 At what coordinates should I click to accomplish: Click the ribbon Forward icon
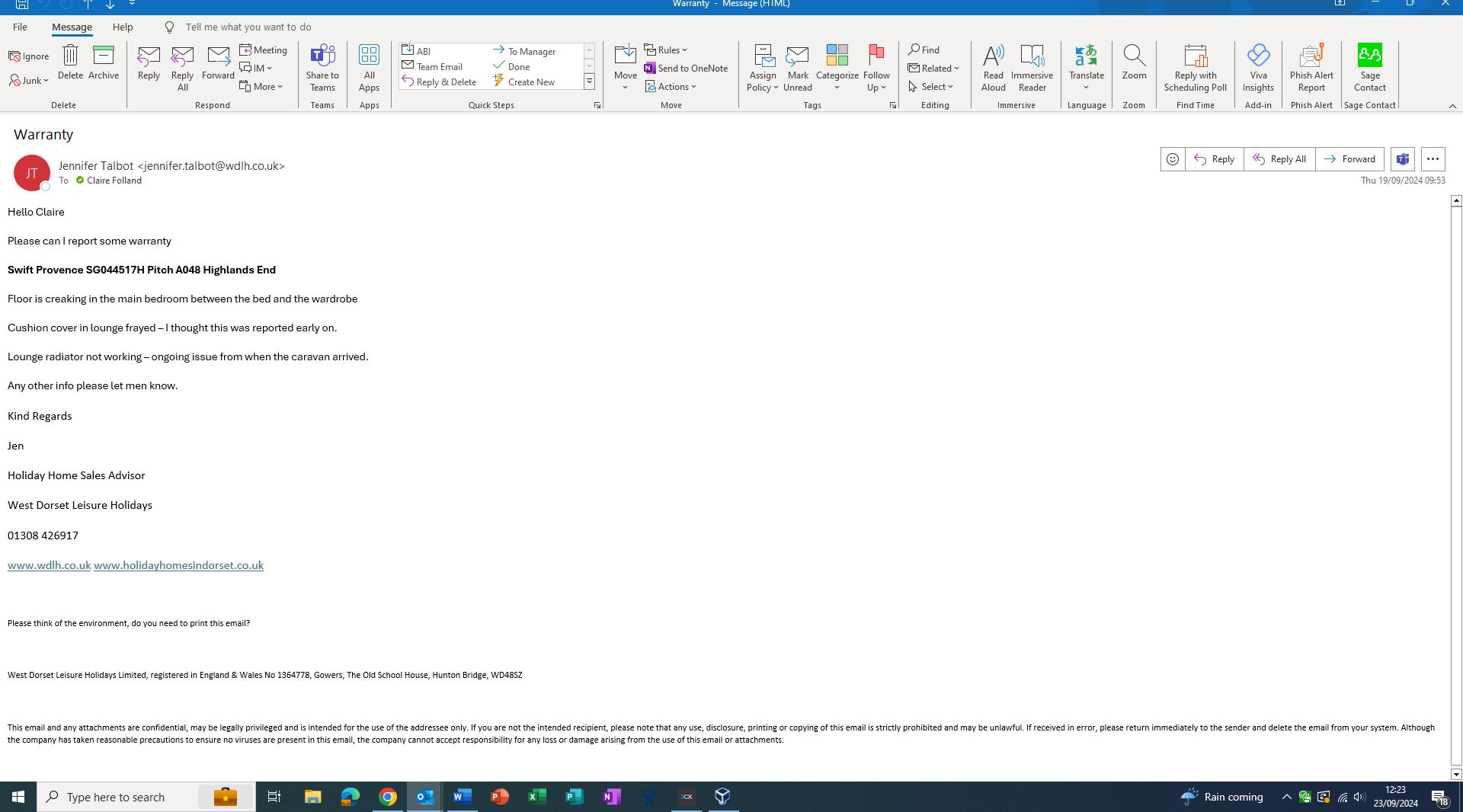click(218, 62)
